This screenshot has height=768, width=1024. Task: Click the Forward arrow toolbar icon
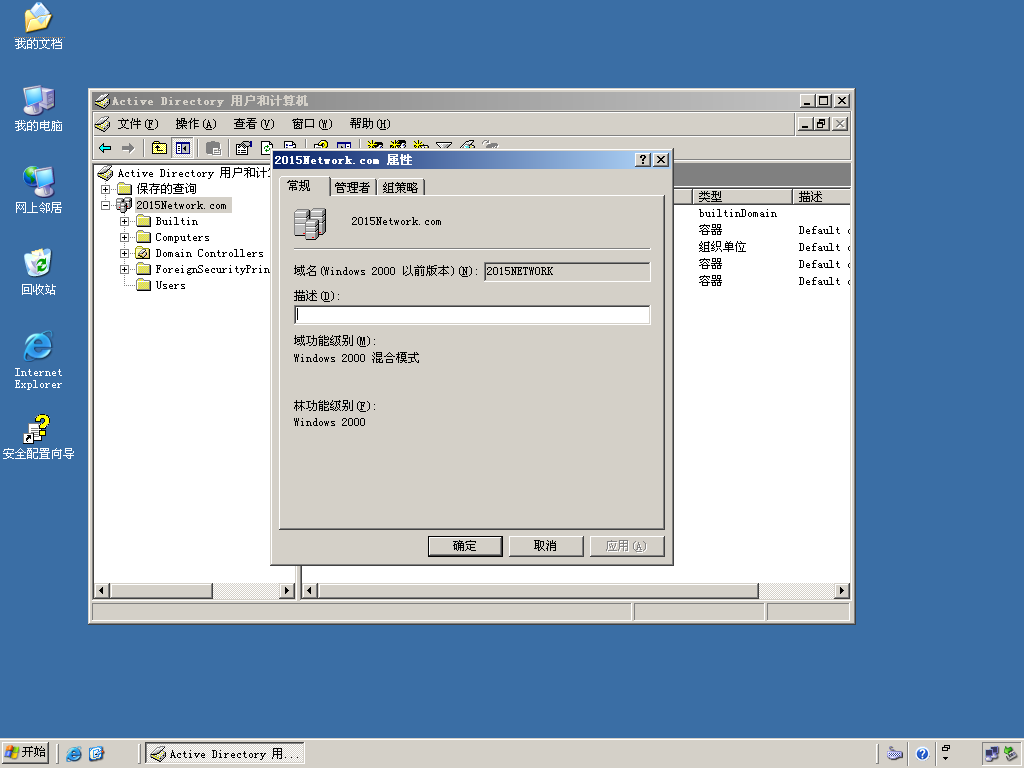click(x=128, y=148)
